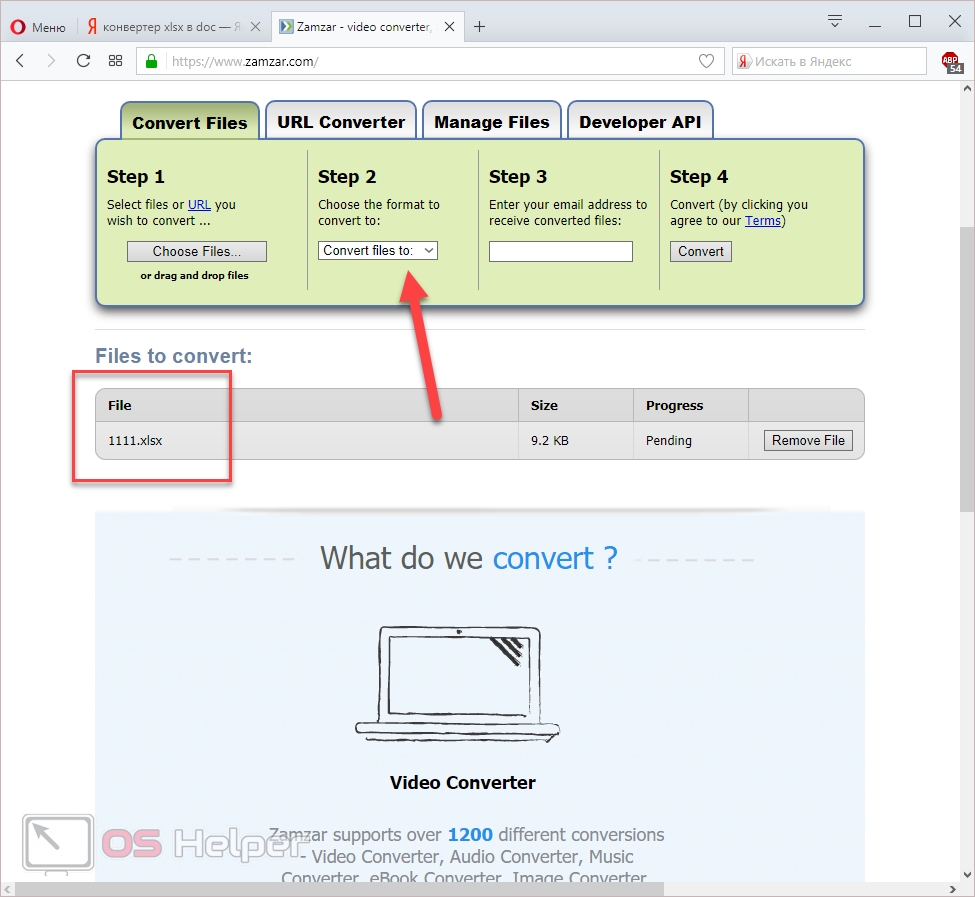Remove File 1111.xlsx from the list
The image size is (975, 897).
808,440
